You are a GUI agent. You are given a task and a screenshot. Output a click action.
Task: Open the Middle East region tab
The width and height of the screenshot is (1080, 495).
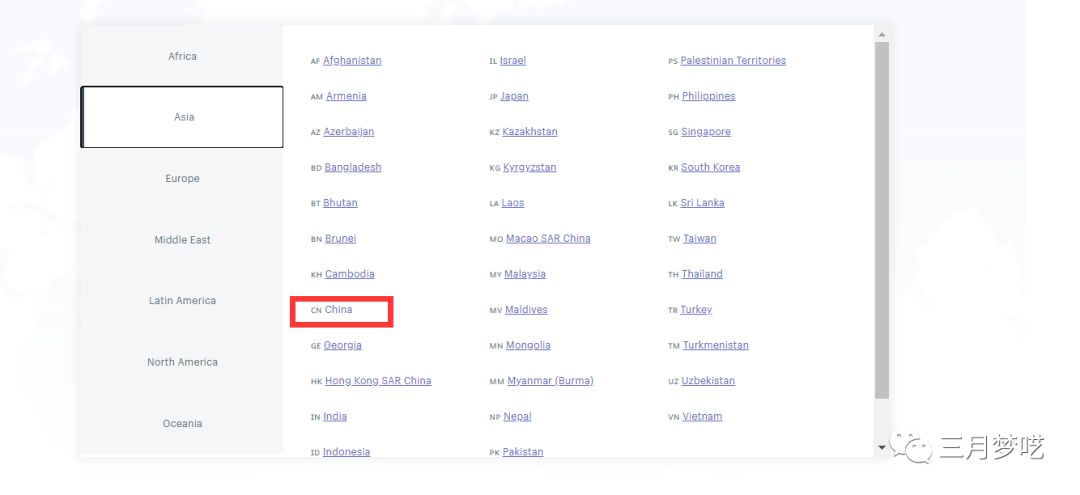[x=182, y=240]
